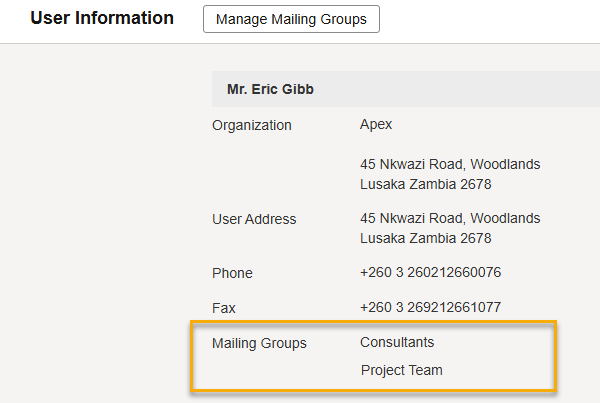The height and width of the screenshot is (403, 600).
Task: Select the Apex organization name
Action: pos(376,125)
